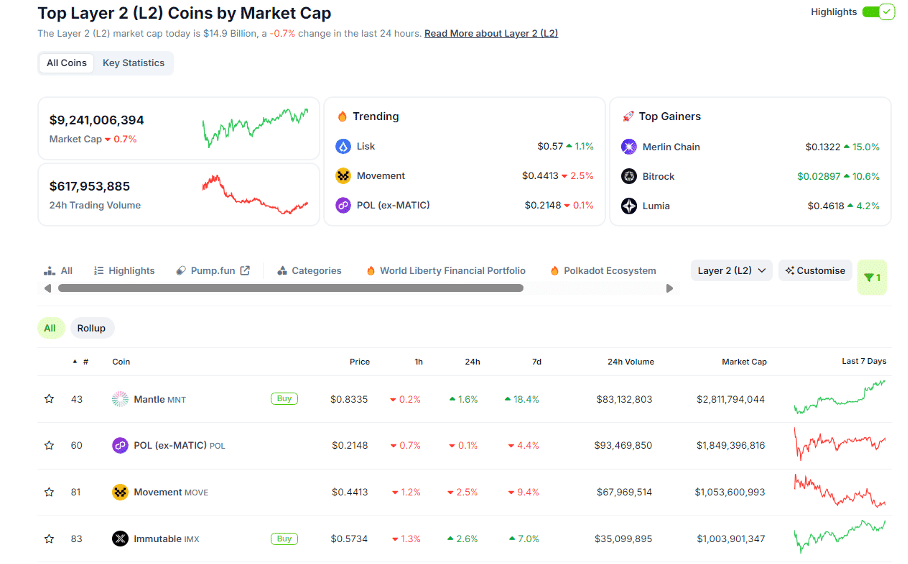The height and width of the screenshot is (564, 908).
Task: Open the green filter funnel button
Action: (871, 277)
